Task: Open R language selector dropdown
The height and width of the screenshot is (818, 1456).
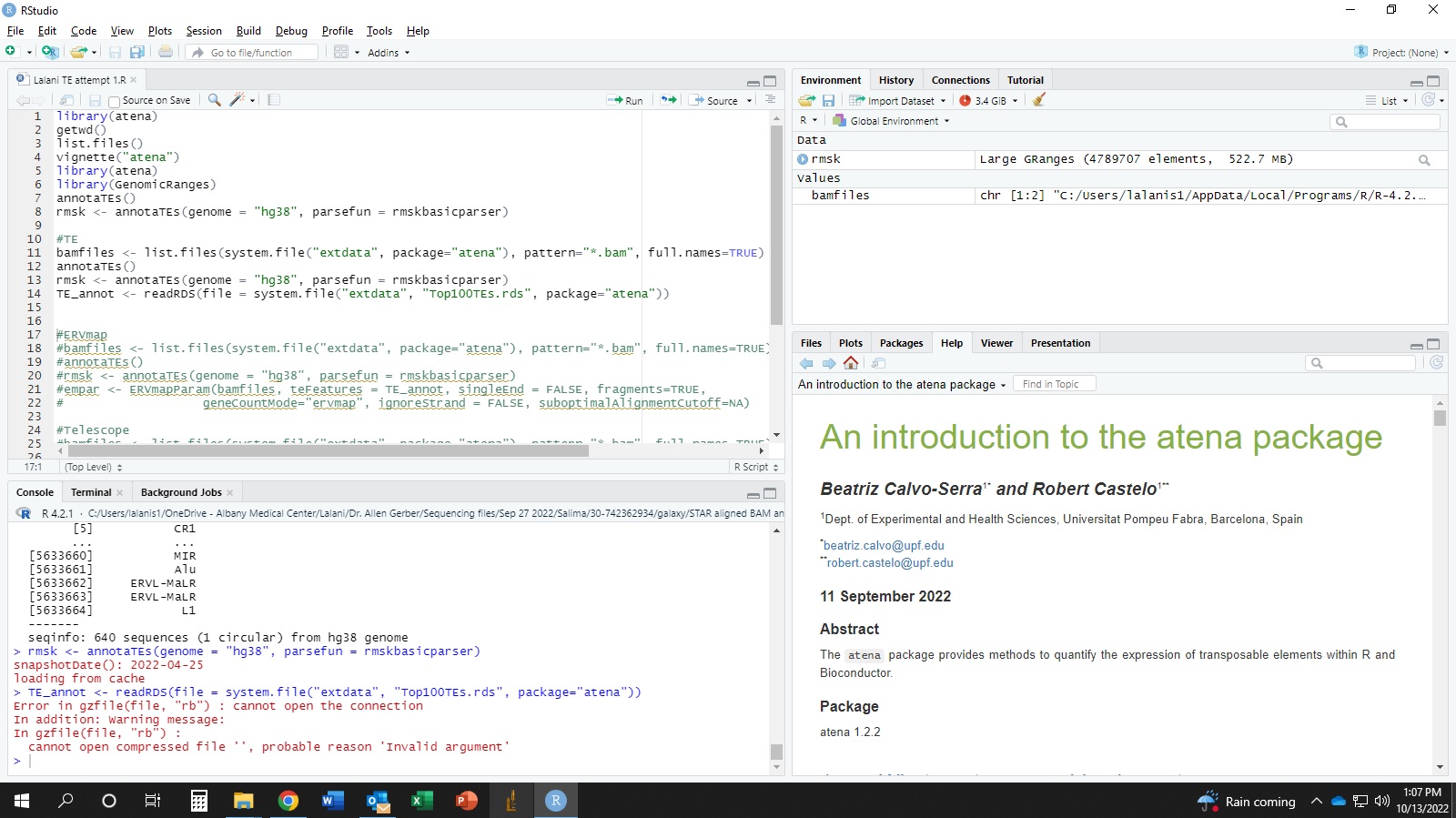Action: click(x=808, y=120)
